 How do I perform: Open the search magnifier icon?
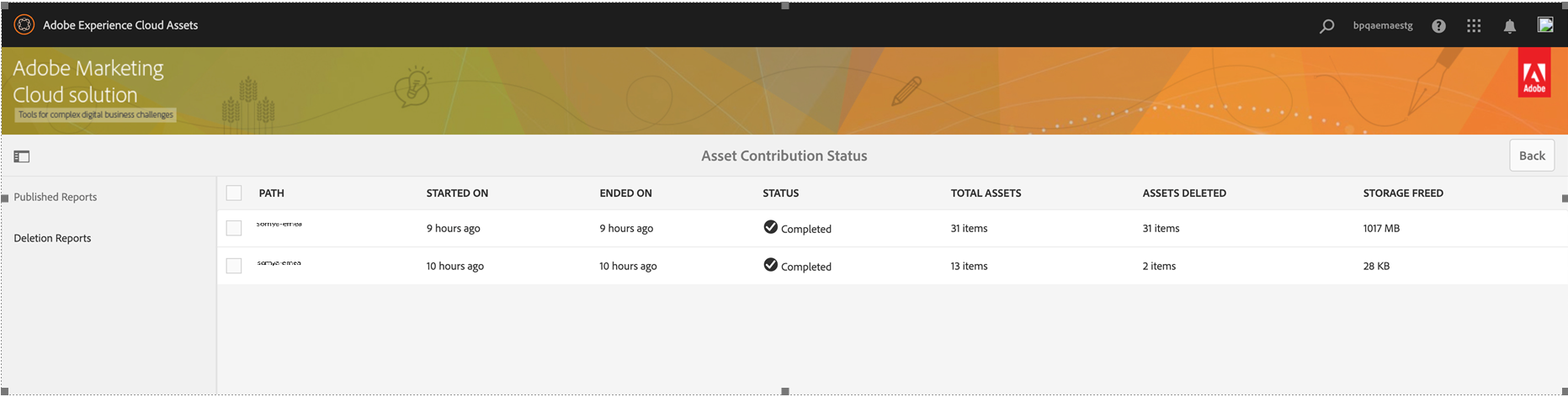(1326, 26)
